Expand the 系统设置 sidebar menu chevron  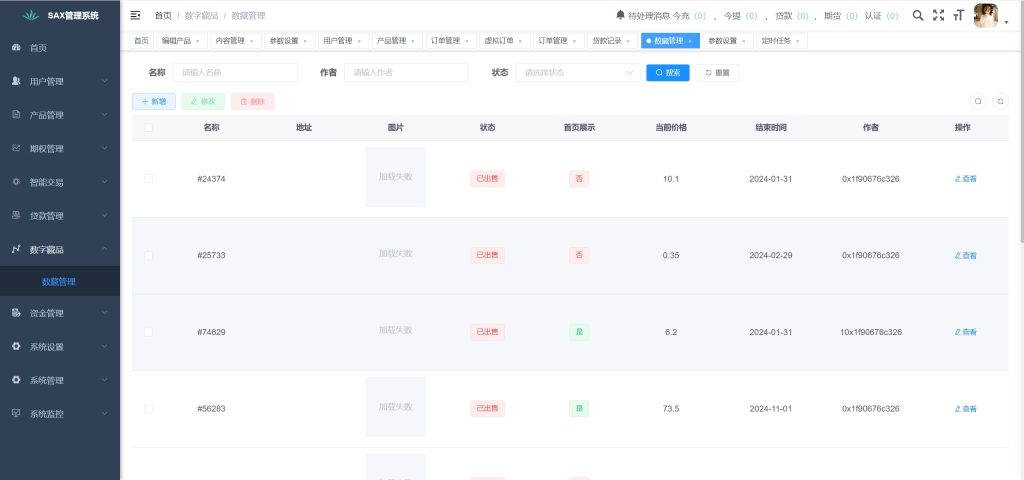coord(104,346)
